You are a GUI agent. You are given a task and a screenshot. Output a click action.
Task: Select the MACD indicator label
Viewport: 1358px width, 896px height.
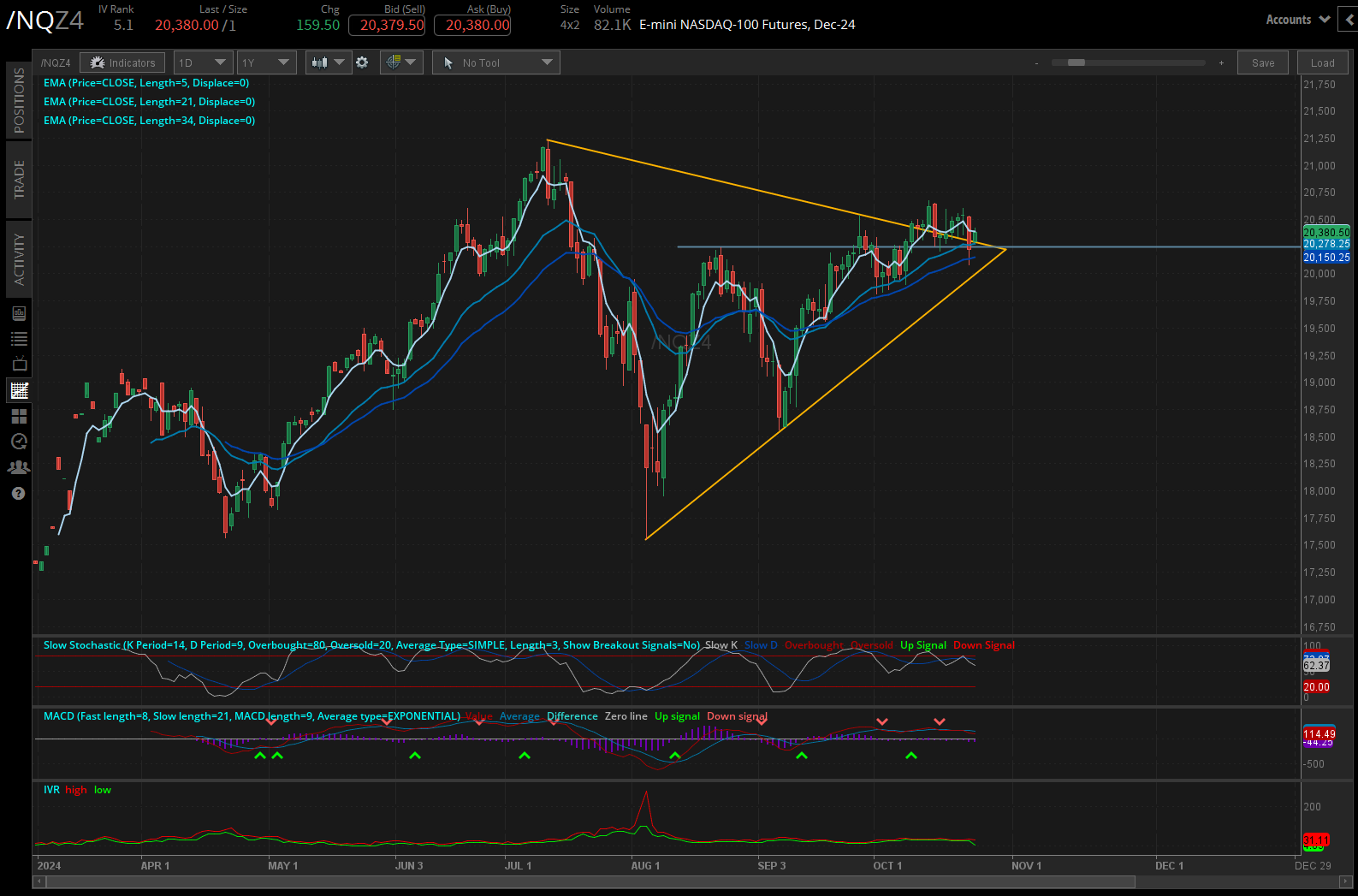click(x=252, y=716)
